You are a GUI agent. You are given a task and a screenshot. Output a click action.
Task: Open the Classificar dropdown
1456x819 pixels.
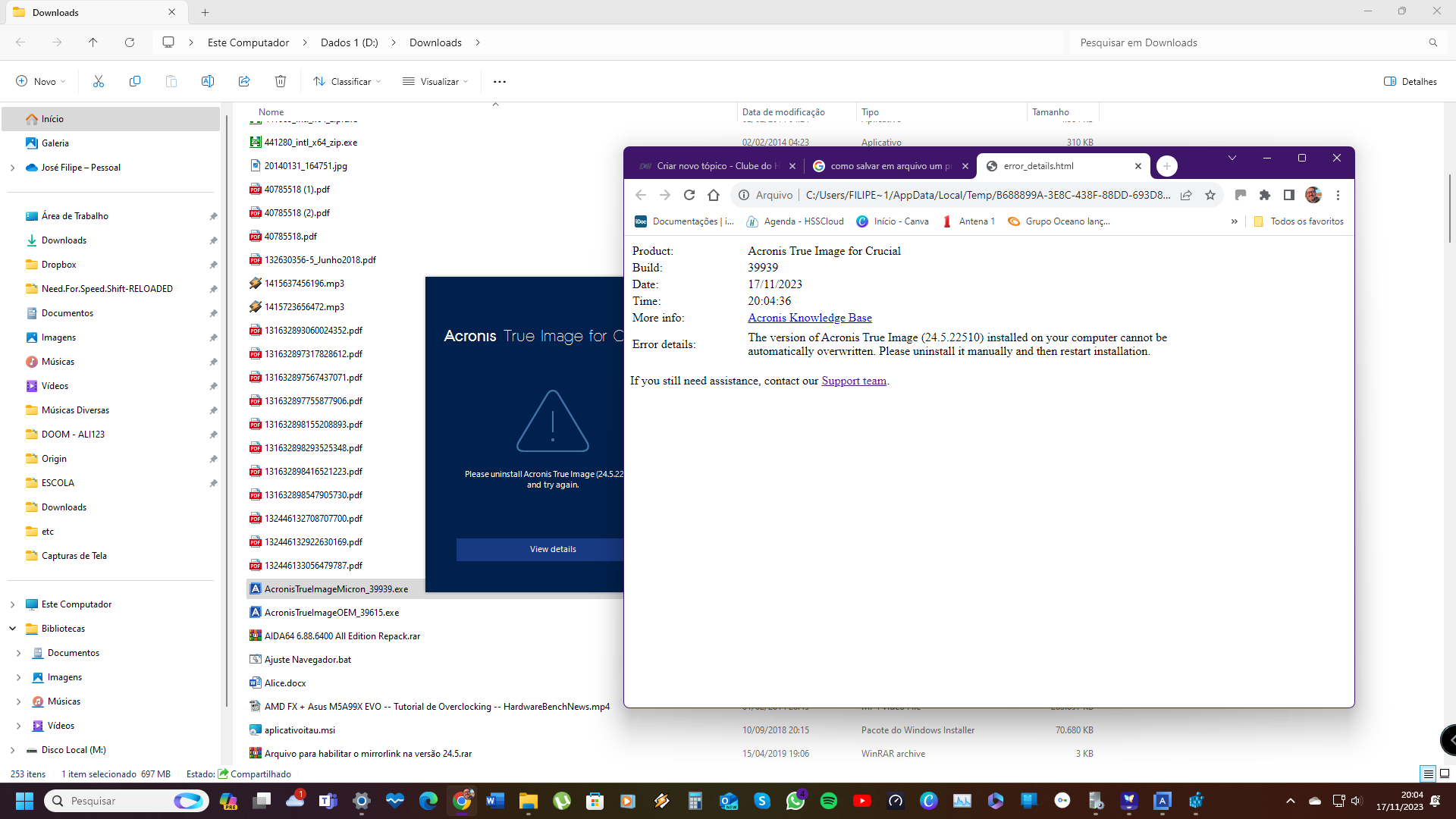[x=347, y=81]
